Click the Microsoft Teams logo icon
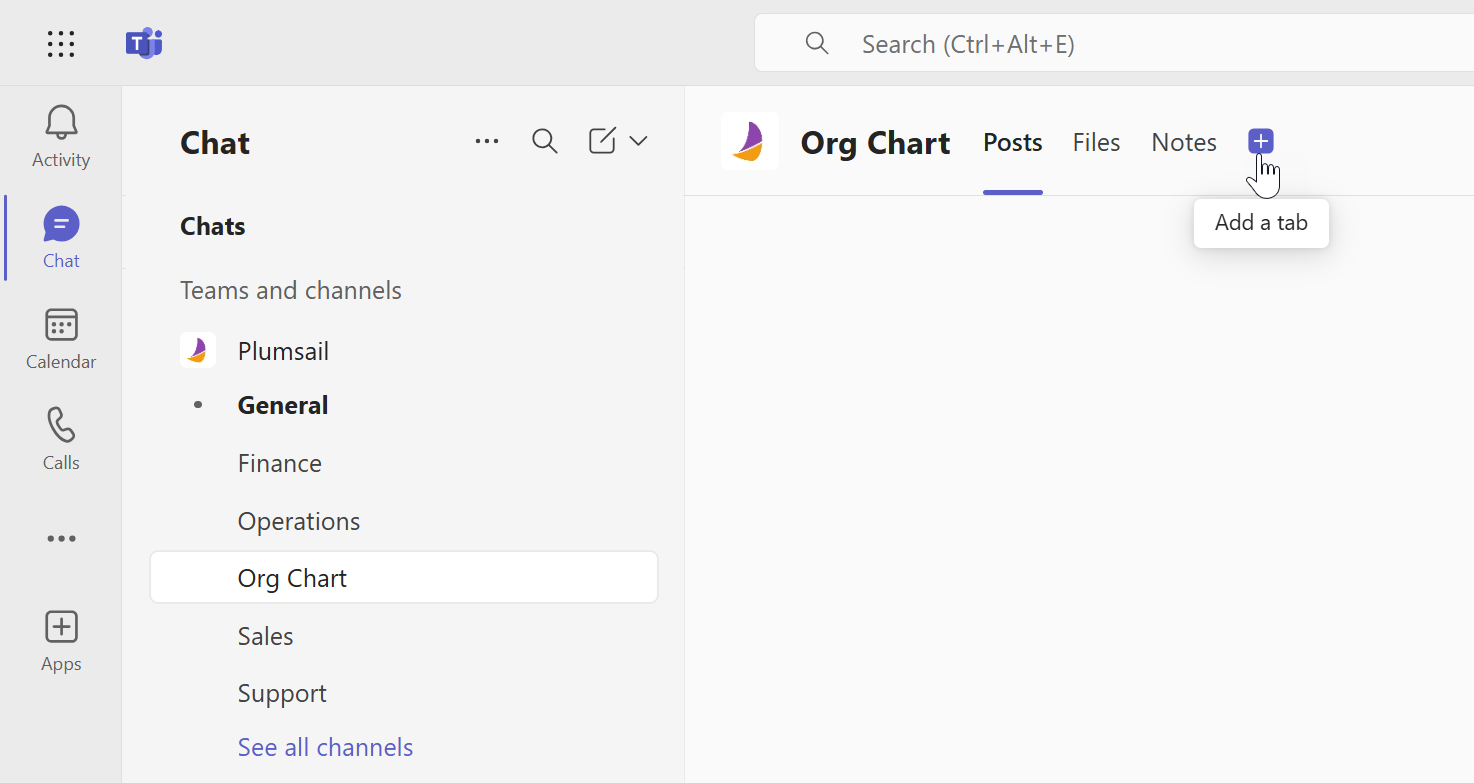1474x783 pixels. click(144, 43)
